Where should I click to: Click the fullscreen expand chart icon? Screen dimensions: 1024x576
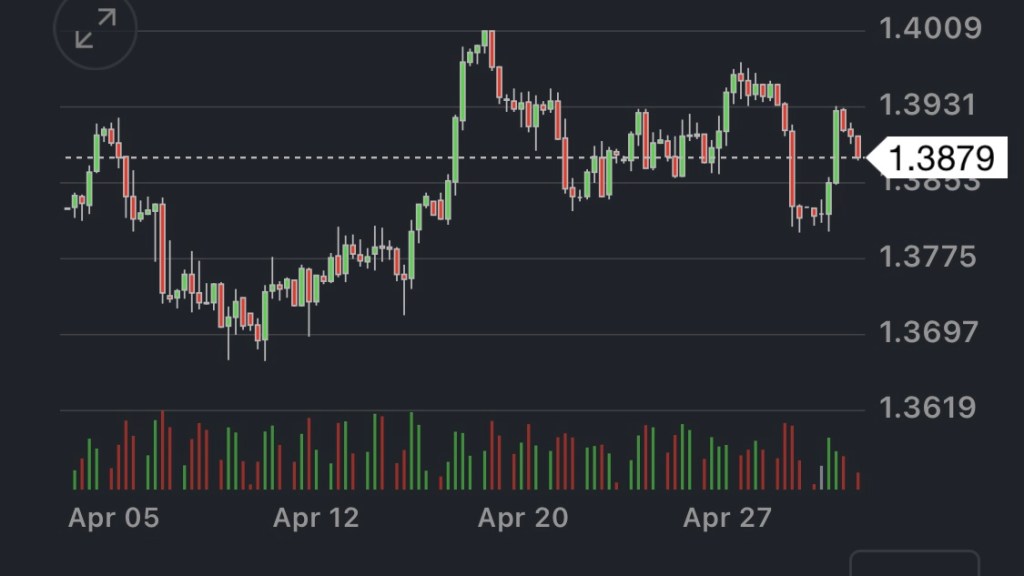click(x=95, y=28)
